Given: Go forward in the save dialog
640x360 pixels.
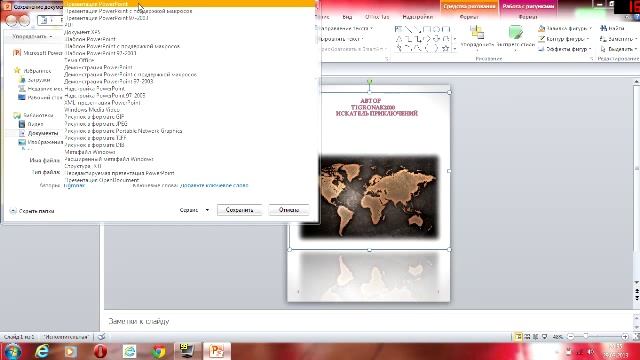Looking at the screenshot, I should [24, 20].
